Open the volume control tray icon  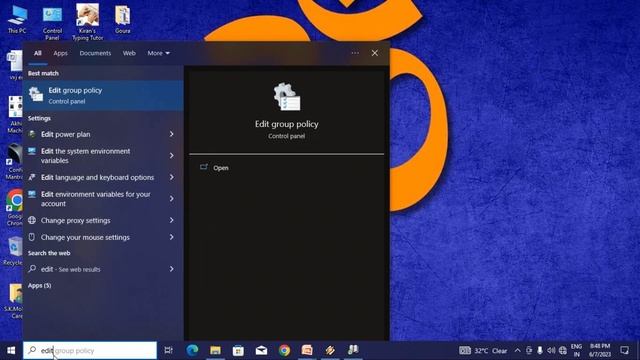click(551, 351)
